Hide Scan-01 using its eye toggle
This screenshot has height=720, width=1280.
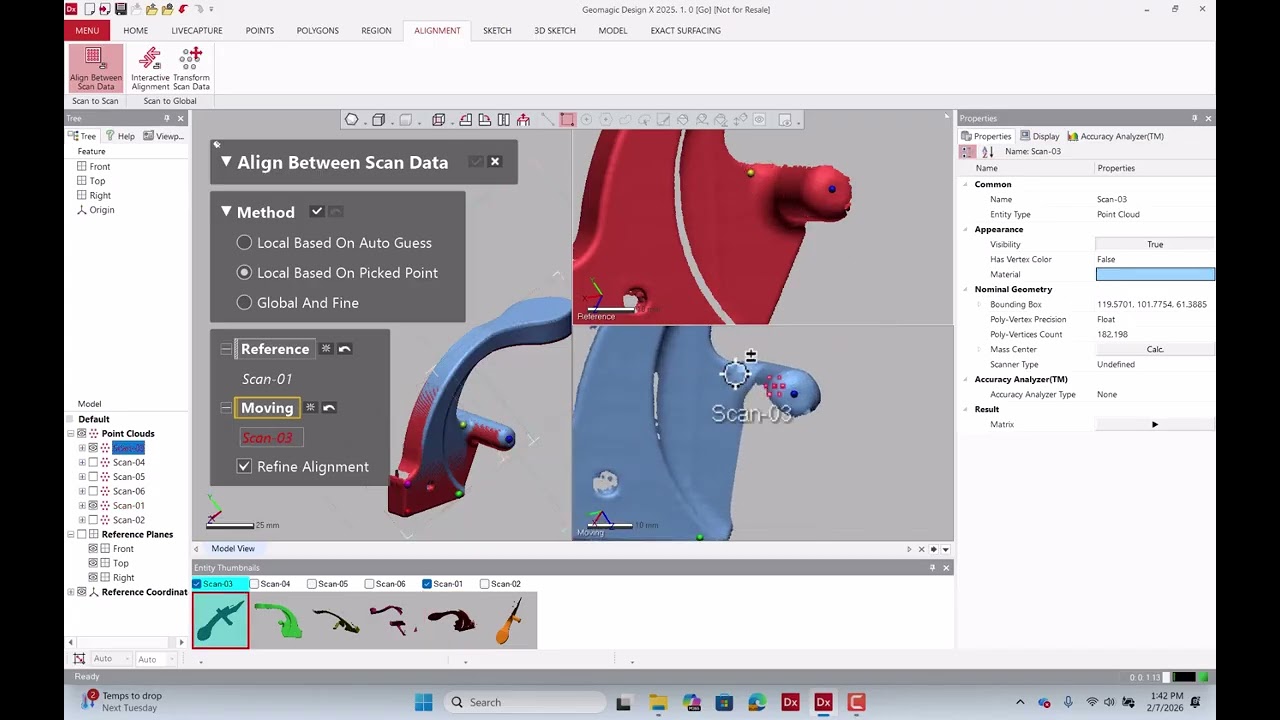tap(93, 506)
